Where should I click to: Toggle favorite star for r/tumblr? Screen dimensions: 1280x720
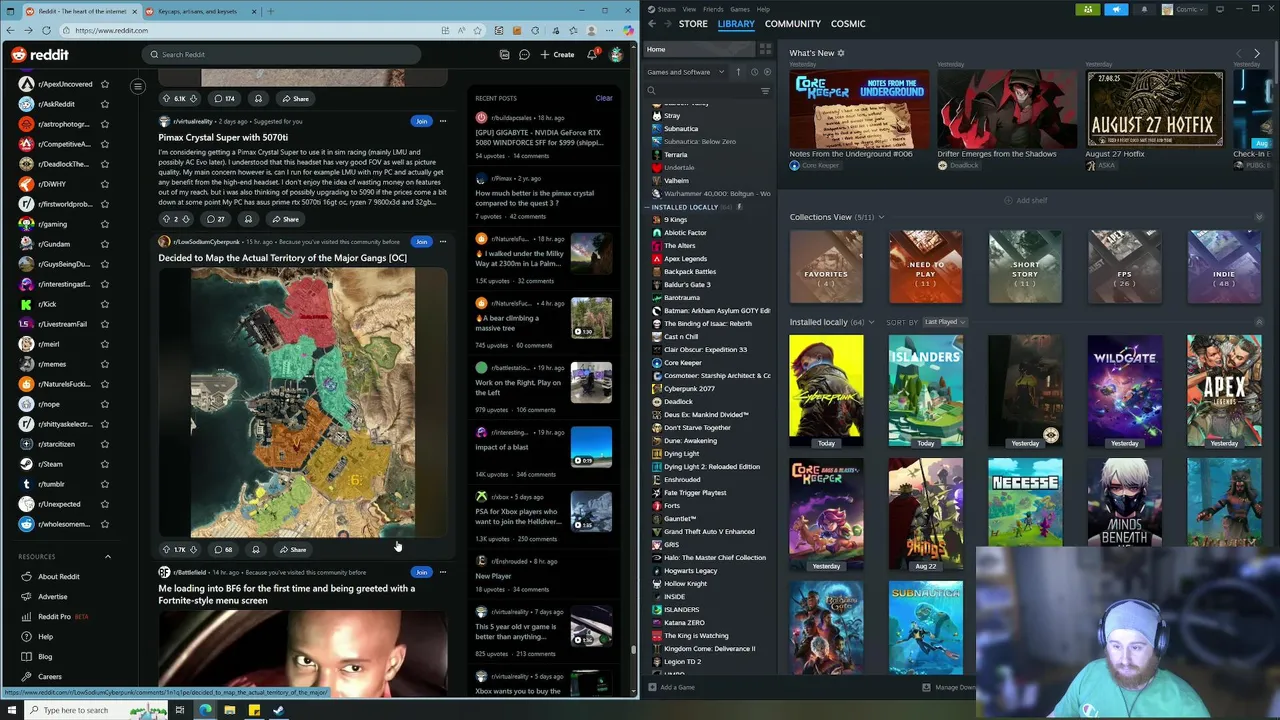(104, 484)
